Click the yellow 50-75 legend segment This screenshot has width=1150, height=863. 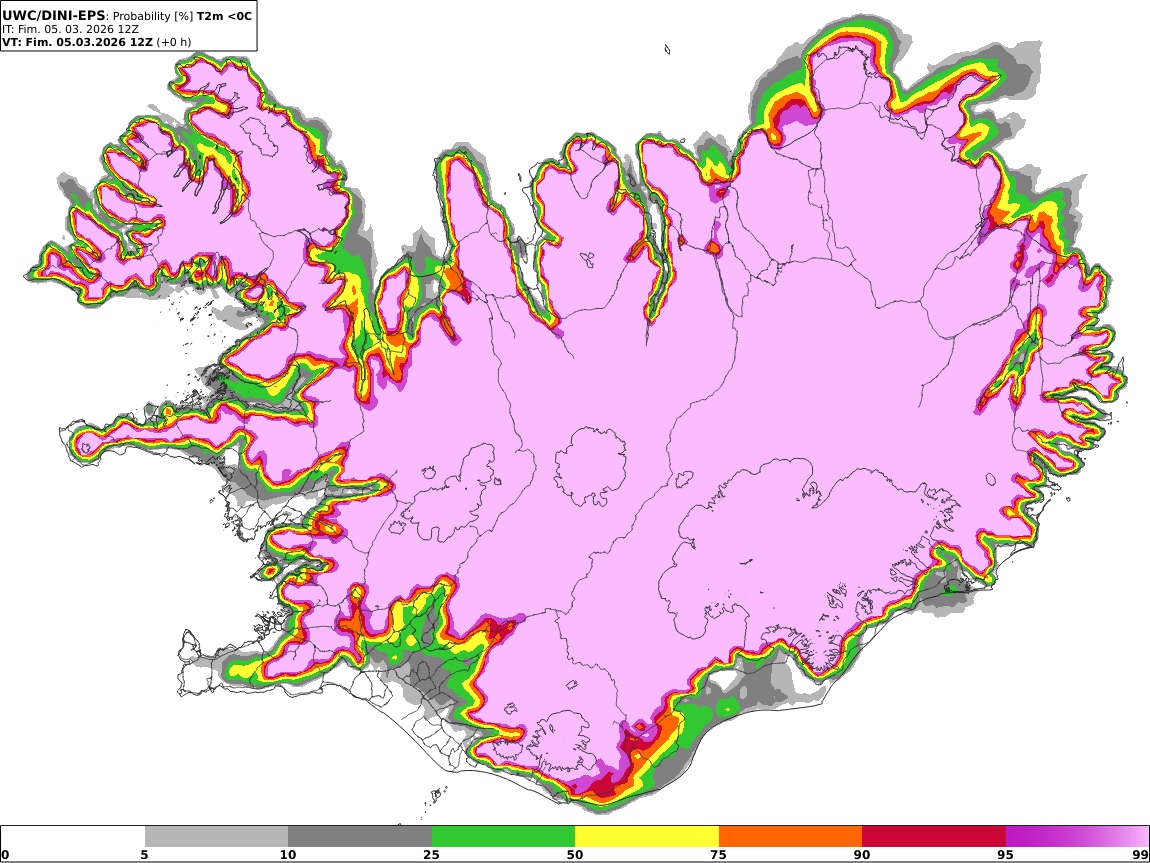pyautogui.click(x=647, y=836)
